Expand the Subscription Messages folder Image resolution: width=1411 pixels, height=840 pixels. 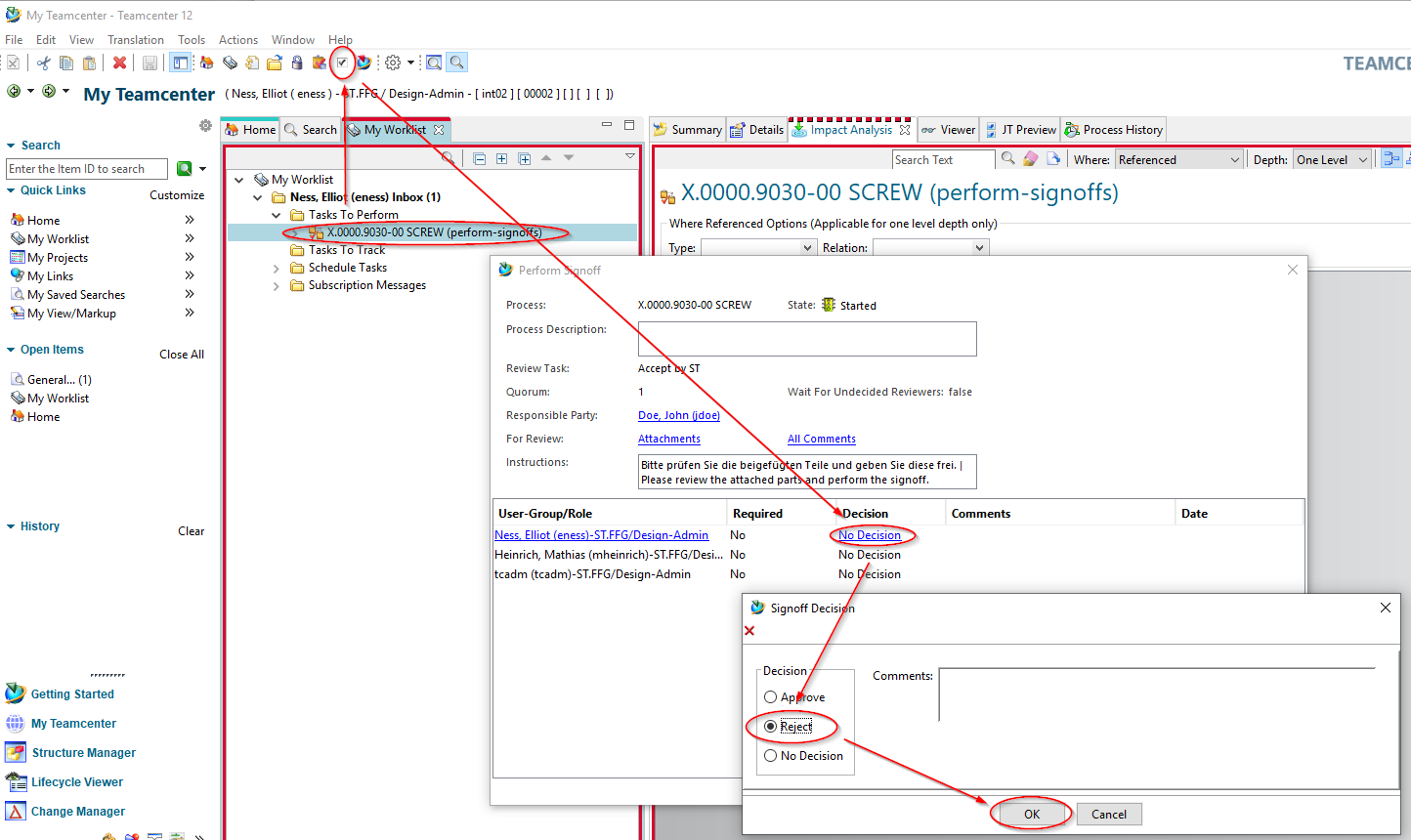[277, 285]
